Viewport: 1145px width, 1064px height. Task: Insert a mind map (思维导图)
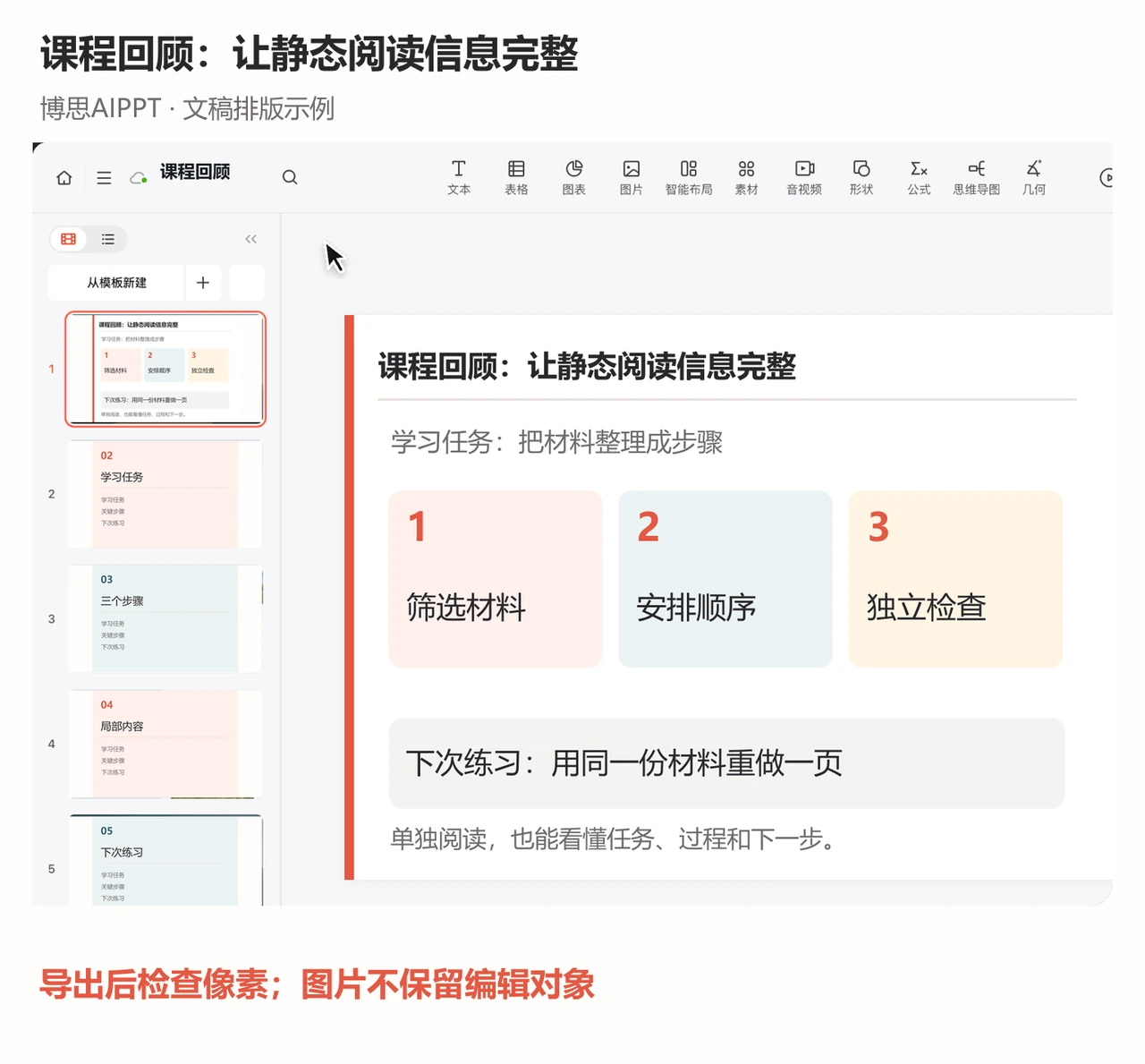[977, 177]
